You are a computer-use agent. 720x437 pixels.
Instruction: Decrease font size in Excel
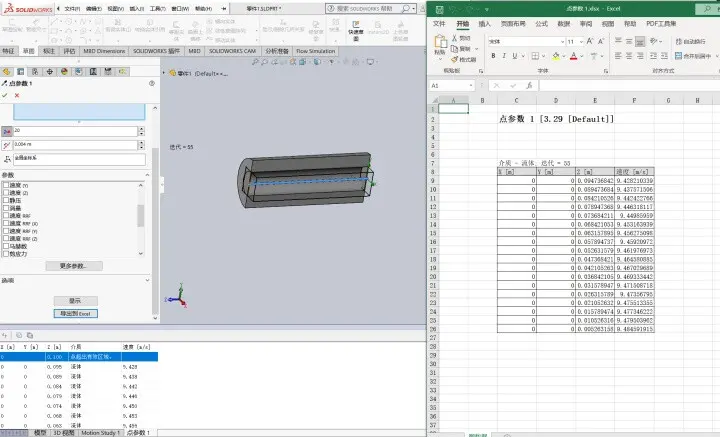point(601,41)
